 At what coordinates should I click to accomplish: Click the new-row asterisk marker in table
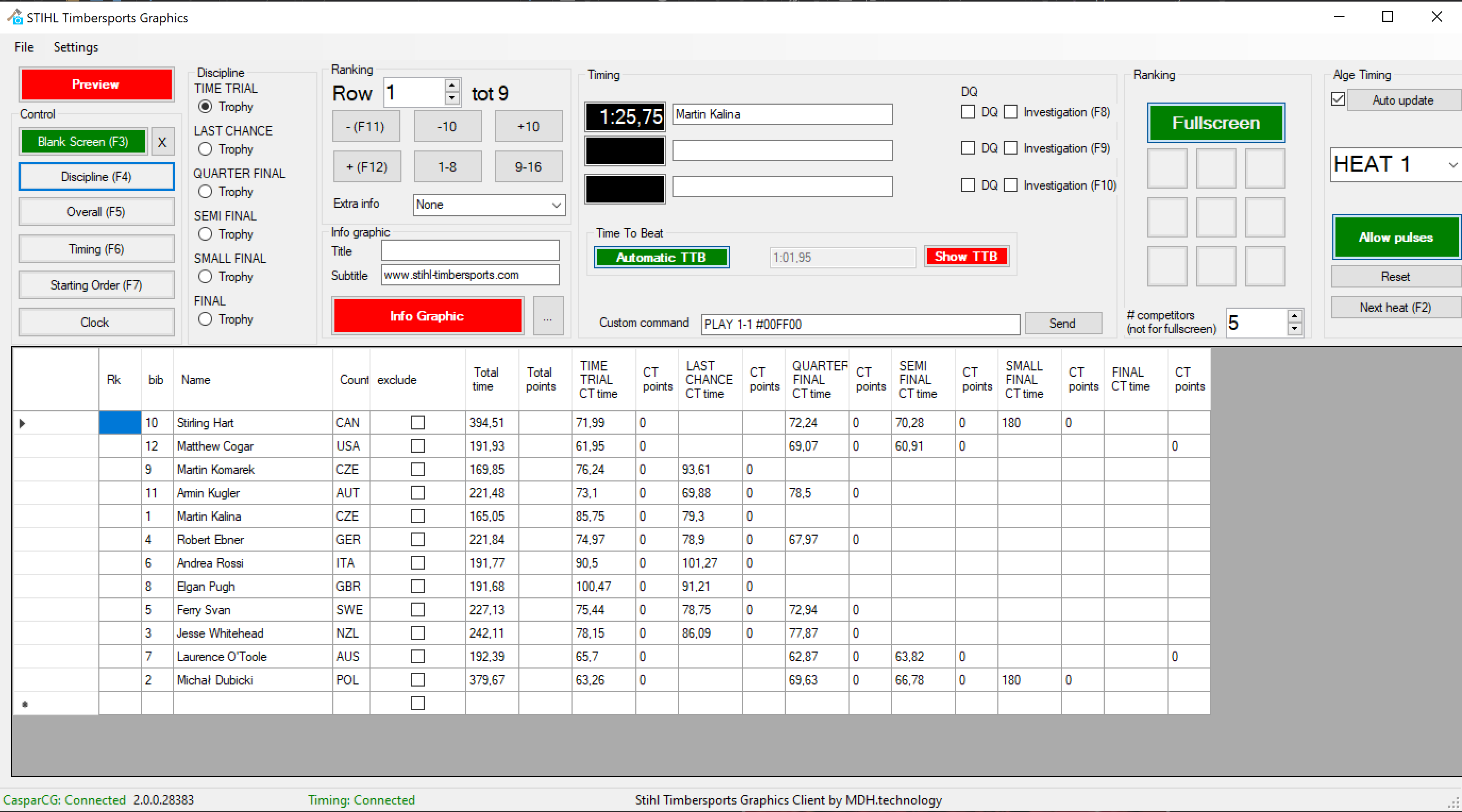pos(25,704)
